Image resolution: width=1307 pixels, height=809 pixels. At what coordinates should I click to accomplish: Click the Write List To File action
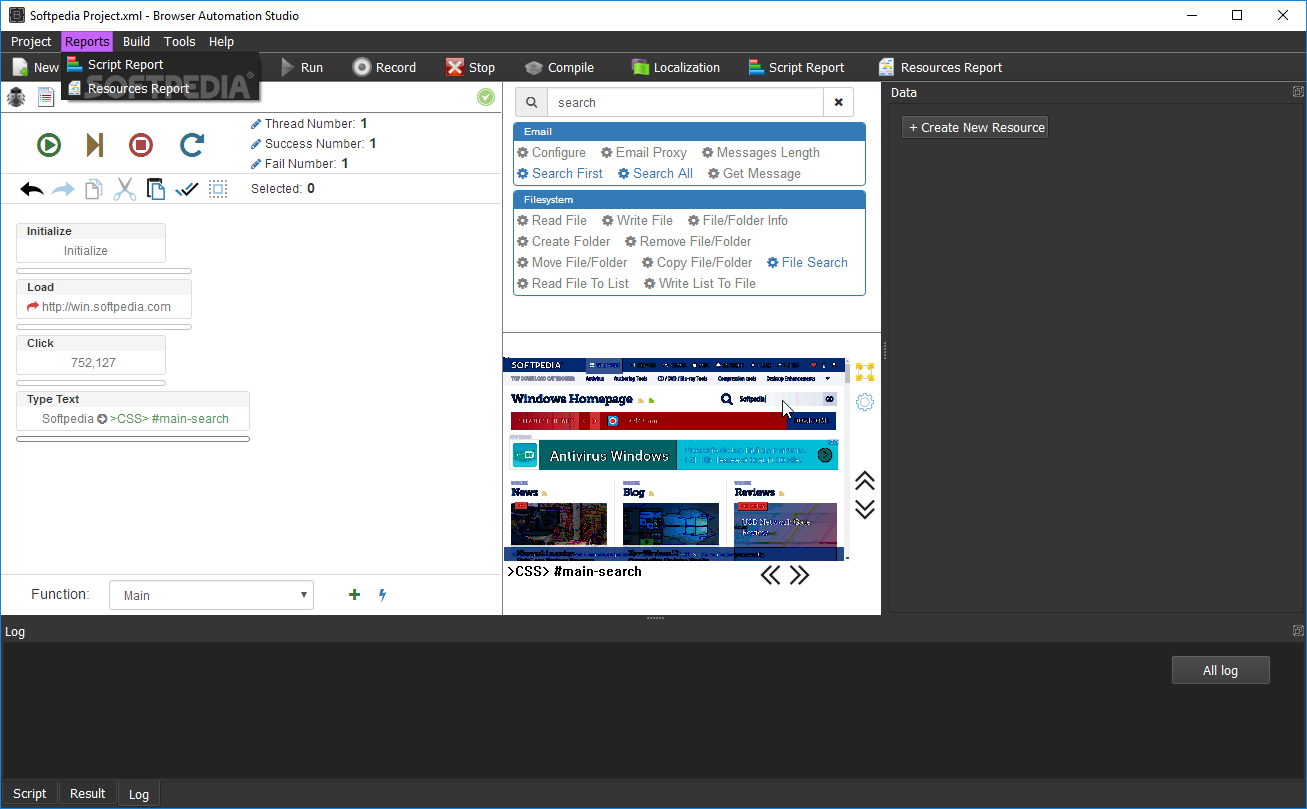(700, 283)
